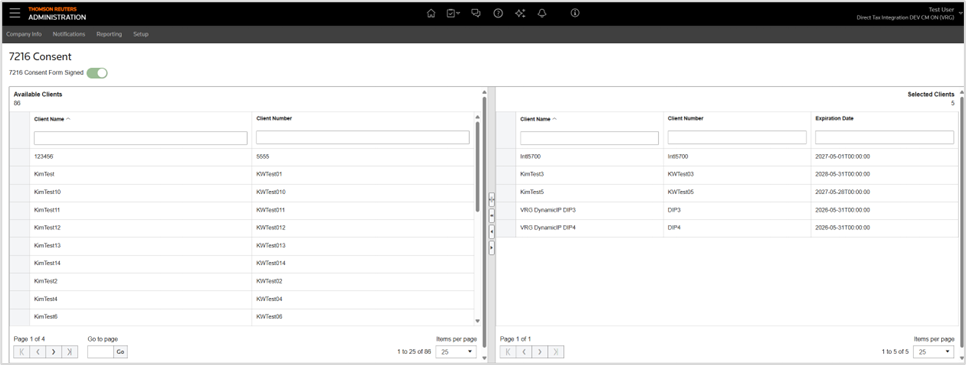Click the 2027-05-28T00:00:00 expiration date cell

885,192
